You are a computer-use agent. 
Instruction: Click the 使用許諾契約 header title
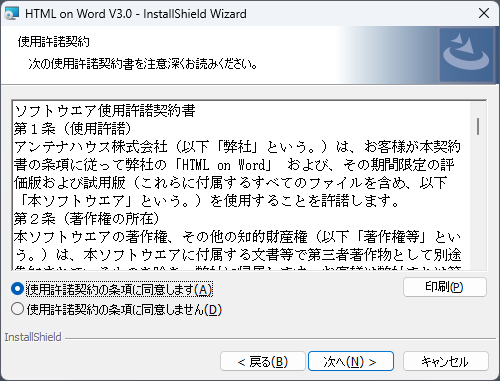[54, 42]
